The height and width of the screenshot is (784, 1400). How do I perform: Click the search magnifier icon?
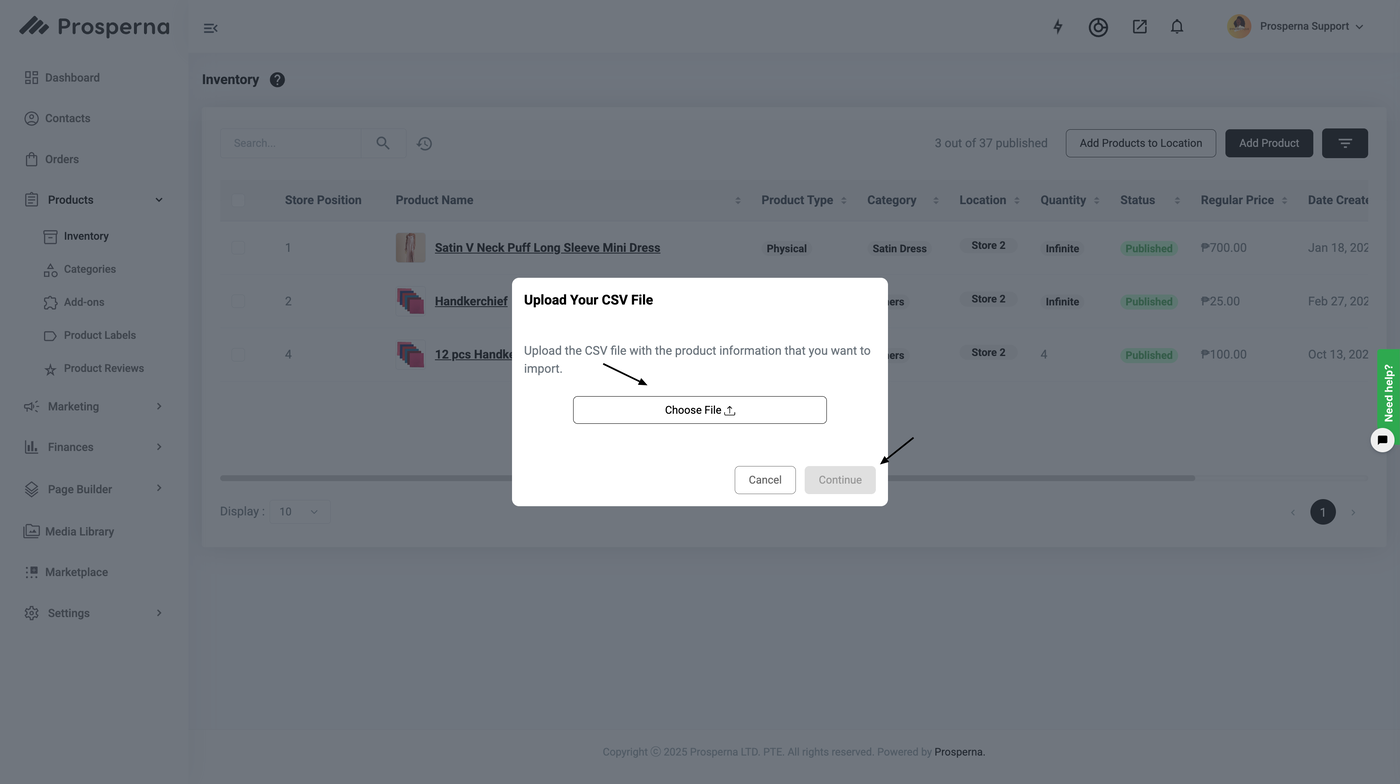click(x=383, y=143)
